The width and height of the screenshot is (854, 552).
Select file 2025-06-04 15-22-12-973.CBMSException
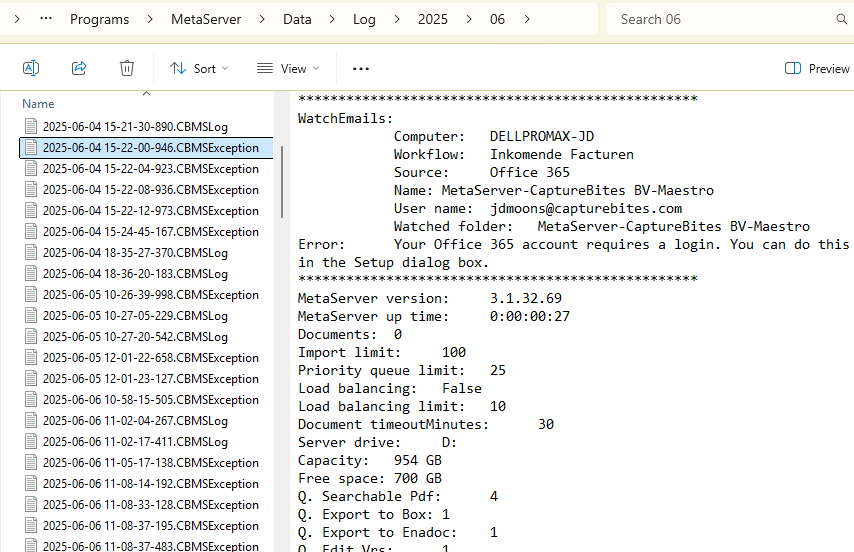[150, 211]
